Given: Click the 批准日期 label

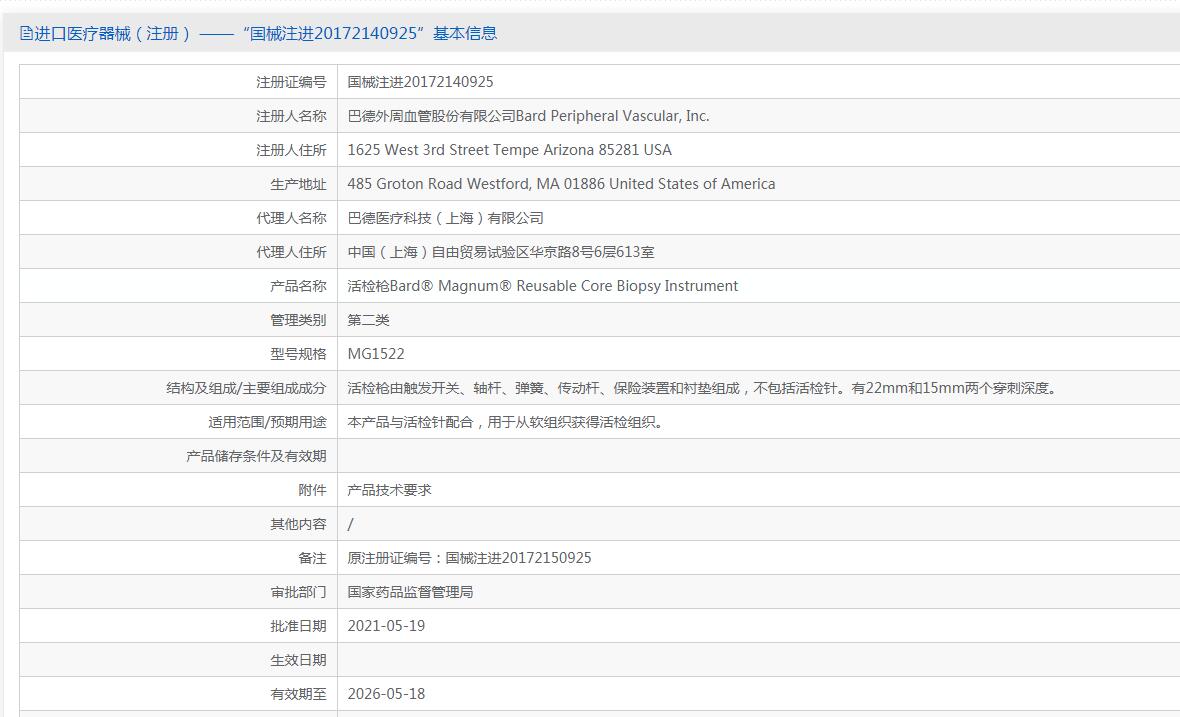Looking at the screenshot, I should (x=298, y=626).
